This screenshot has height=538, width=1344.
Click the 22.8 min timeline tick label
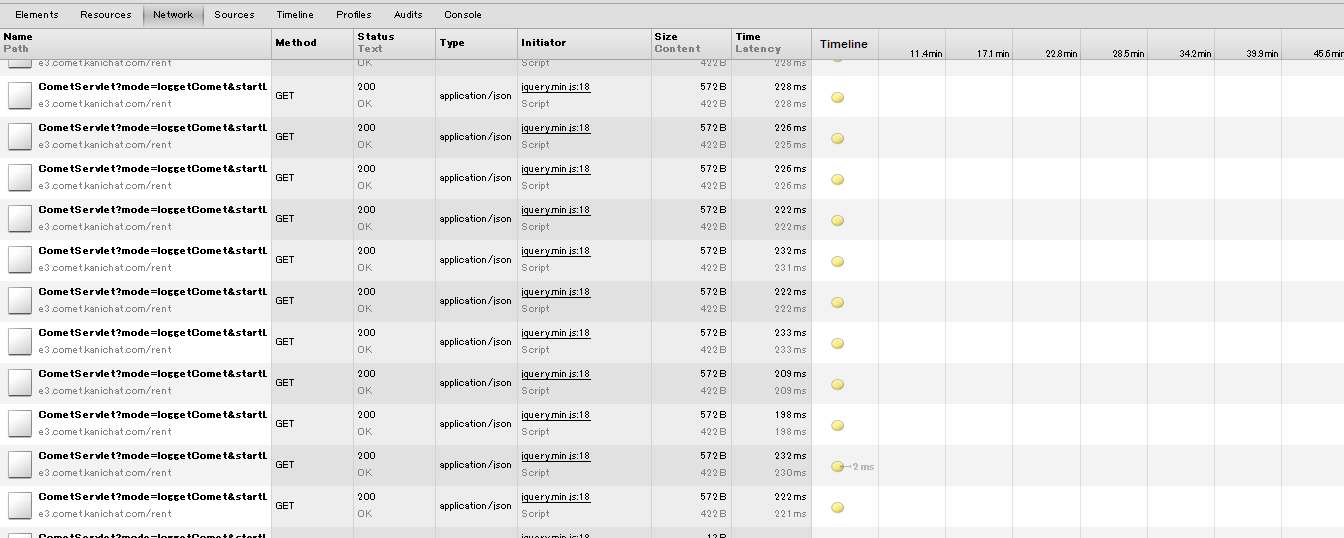coord(1061,54)
